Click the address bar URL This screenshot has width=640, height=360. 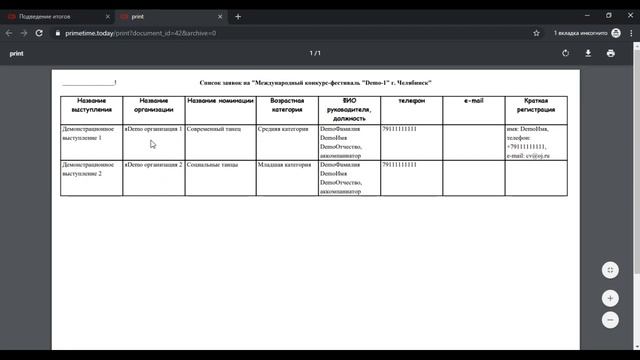140,33
